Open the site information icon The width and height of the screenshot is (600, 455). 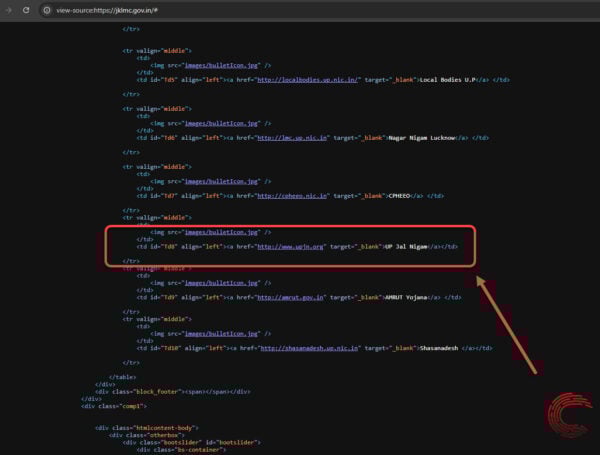click(47, 10)
